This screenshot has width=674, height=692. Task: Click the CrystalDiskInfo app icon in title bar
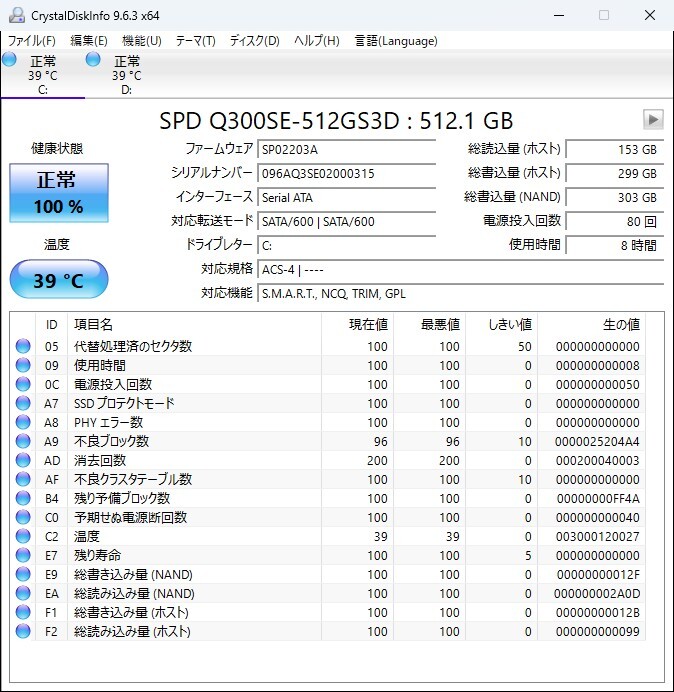point(17,15)
